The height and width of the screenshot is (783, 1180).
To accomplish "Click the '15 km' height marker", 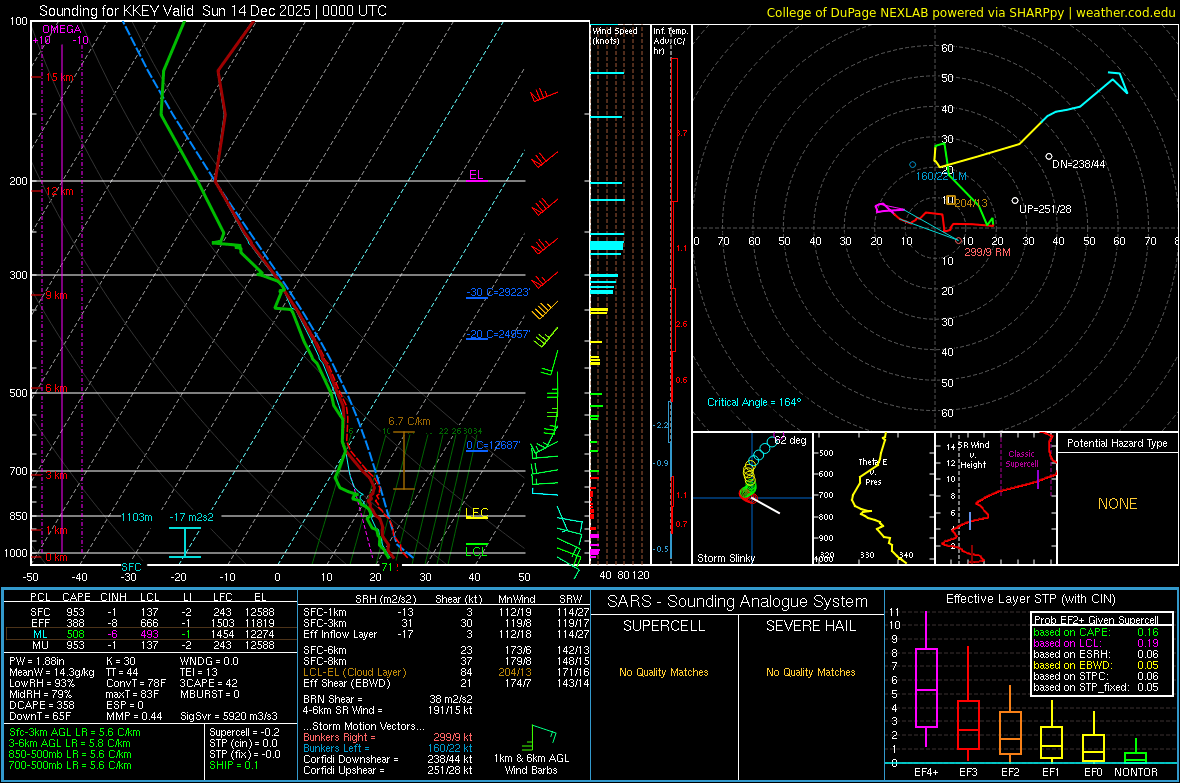I will pos(59,78).
